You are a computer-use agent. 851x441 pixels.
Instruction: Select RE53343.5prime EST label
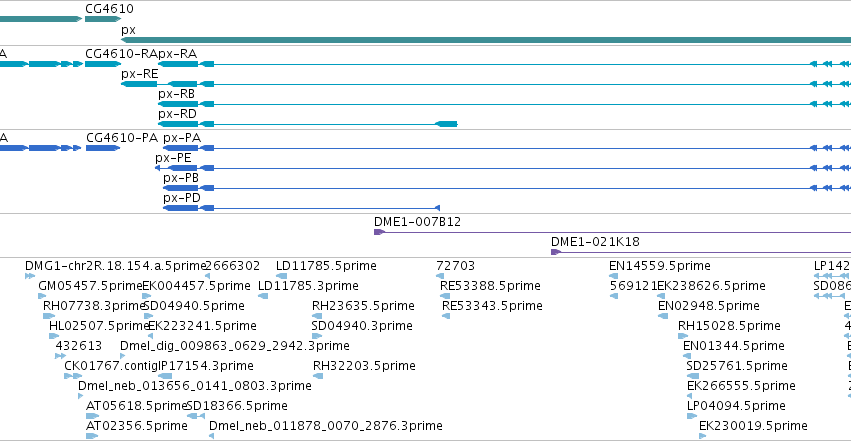pyautogui.click(x=492, y=306)
